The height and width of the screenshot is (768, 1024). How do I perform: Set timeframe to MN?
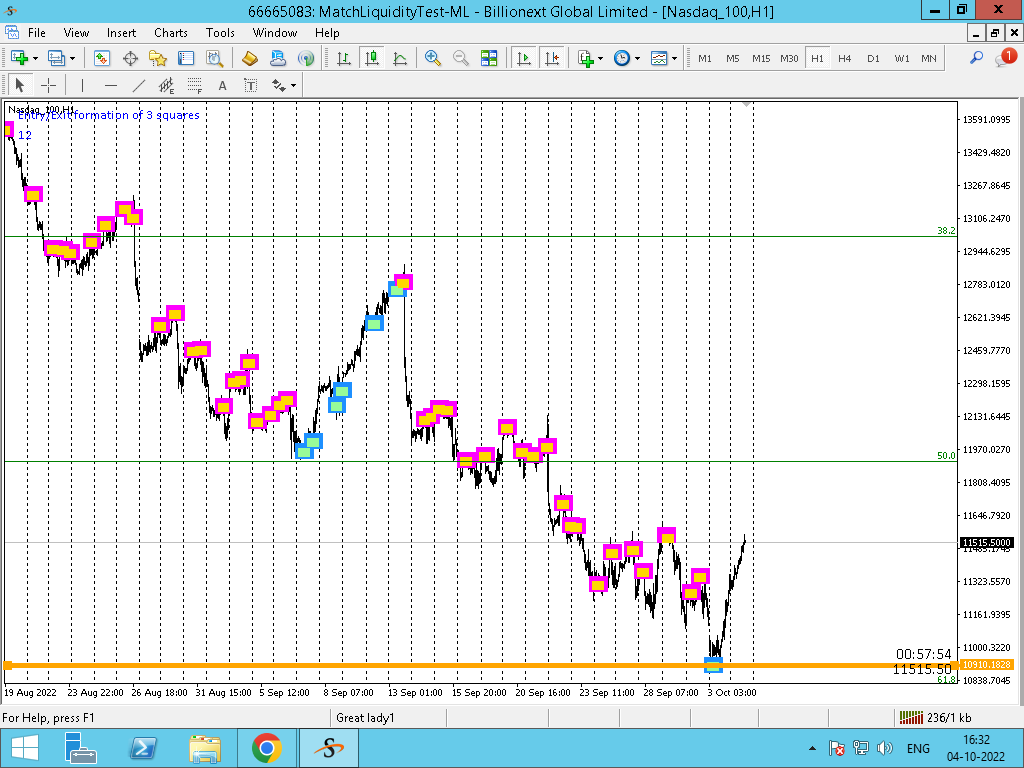point(929,58)
